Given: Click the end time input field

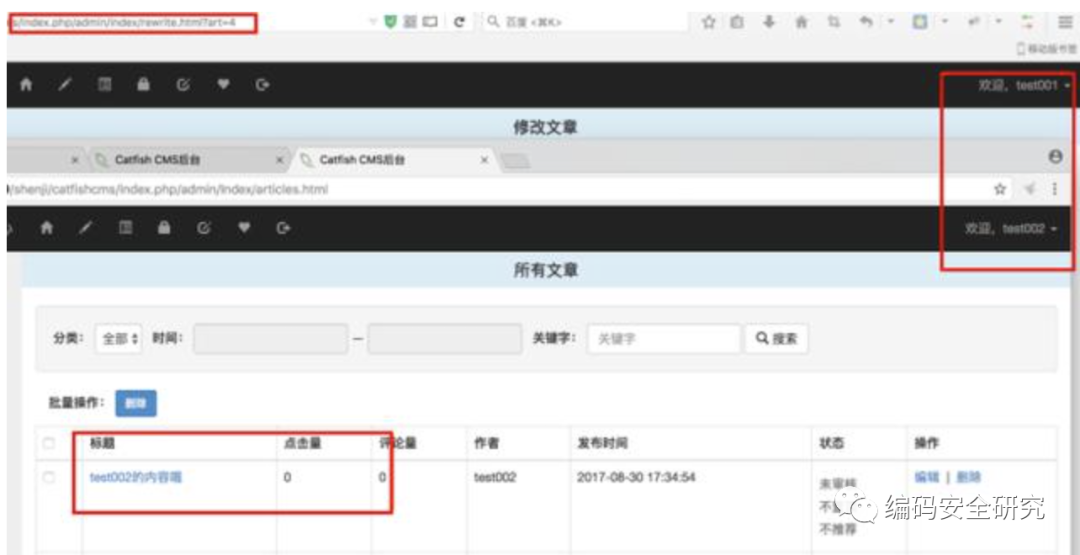Looking at the screenshot, I should pos(444,339).
